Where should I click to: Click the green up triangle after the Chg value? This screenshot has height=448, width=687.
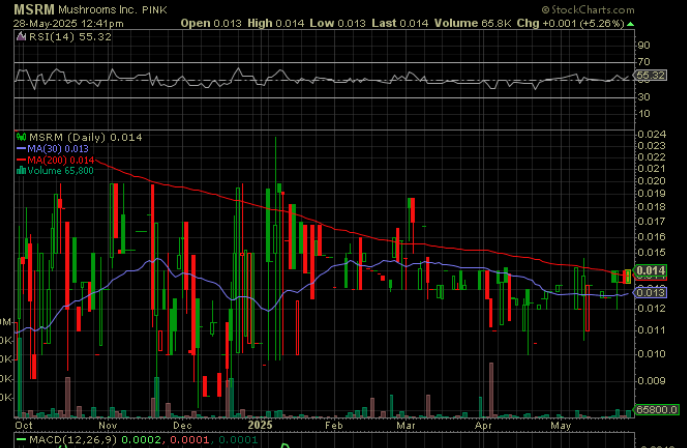click(630, 24)
